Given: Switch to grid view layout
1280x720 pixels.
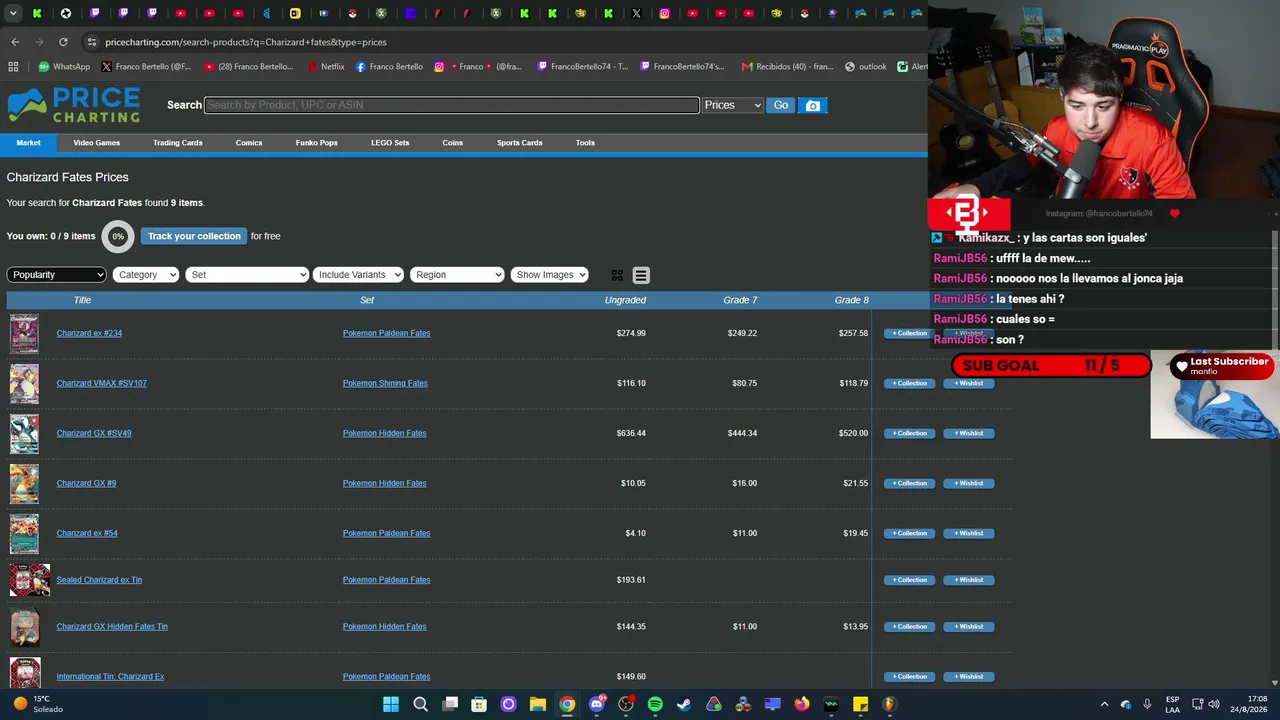Looking at the screenshot, I should [x=617, y=275].
